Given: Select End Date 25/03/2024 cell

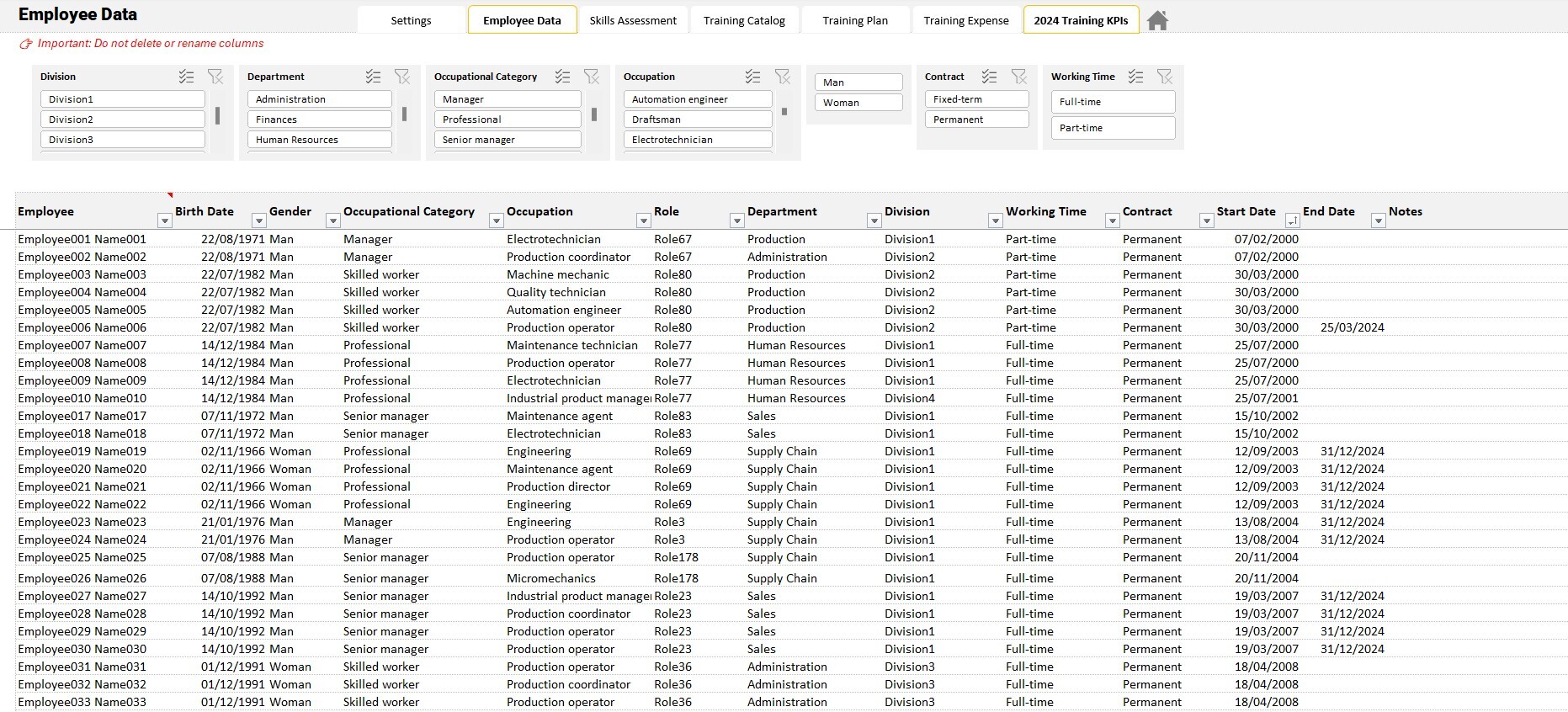Looking at the screenshot, I should point(1352,327).
